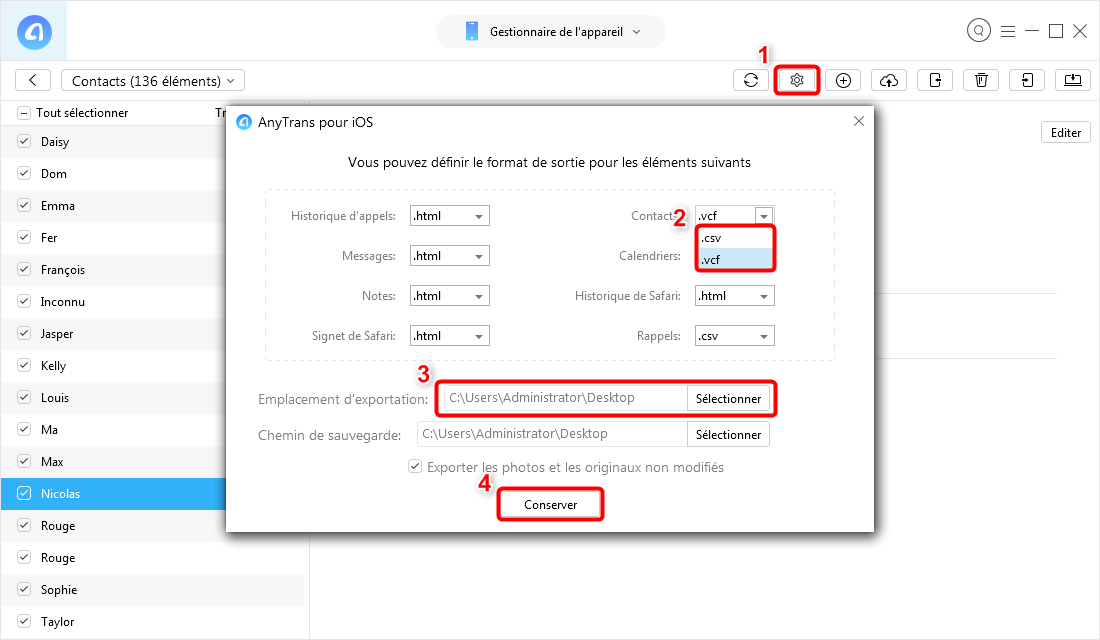
Task: Go back with the left arrow button
Action: tap(33, 80)
